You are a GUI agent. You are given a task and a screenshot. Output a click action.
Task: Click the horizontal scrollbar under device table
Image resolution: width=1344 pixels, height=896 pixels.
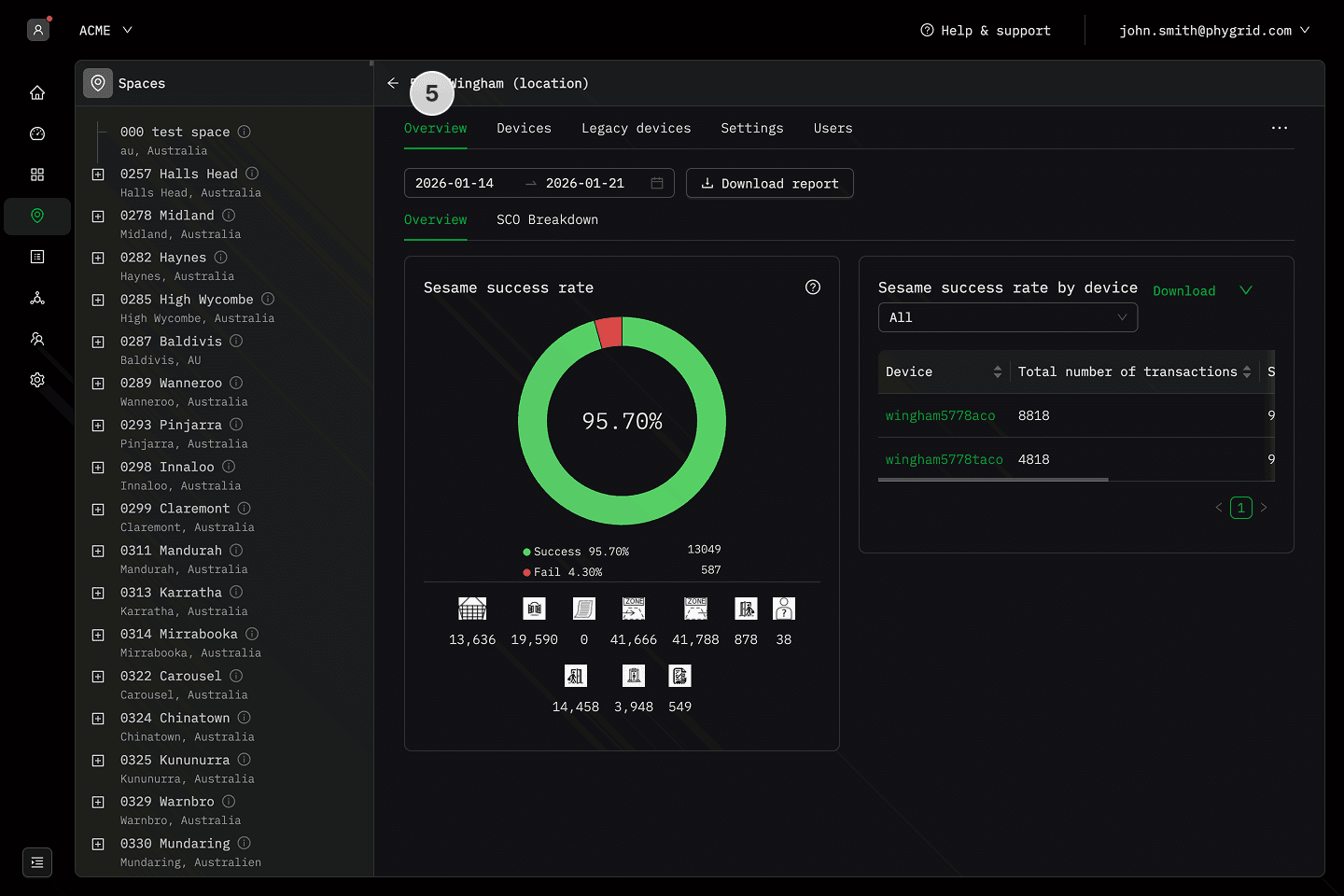tap(993, 480)
